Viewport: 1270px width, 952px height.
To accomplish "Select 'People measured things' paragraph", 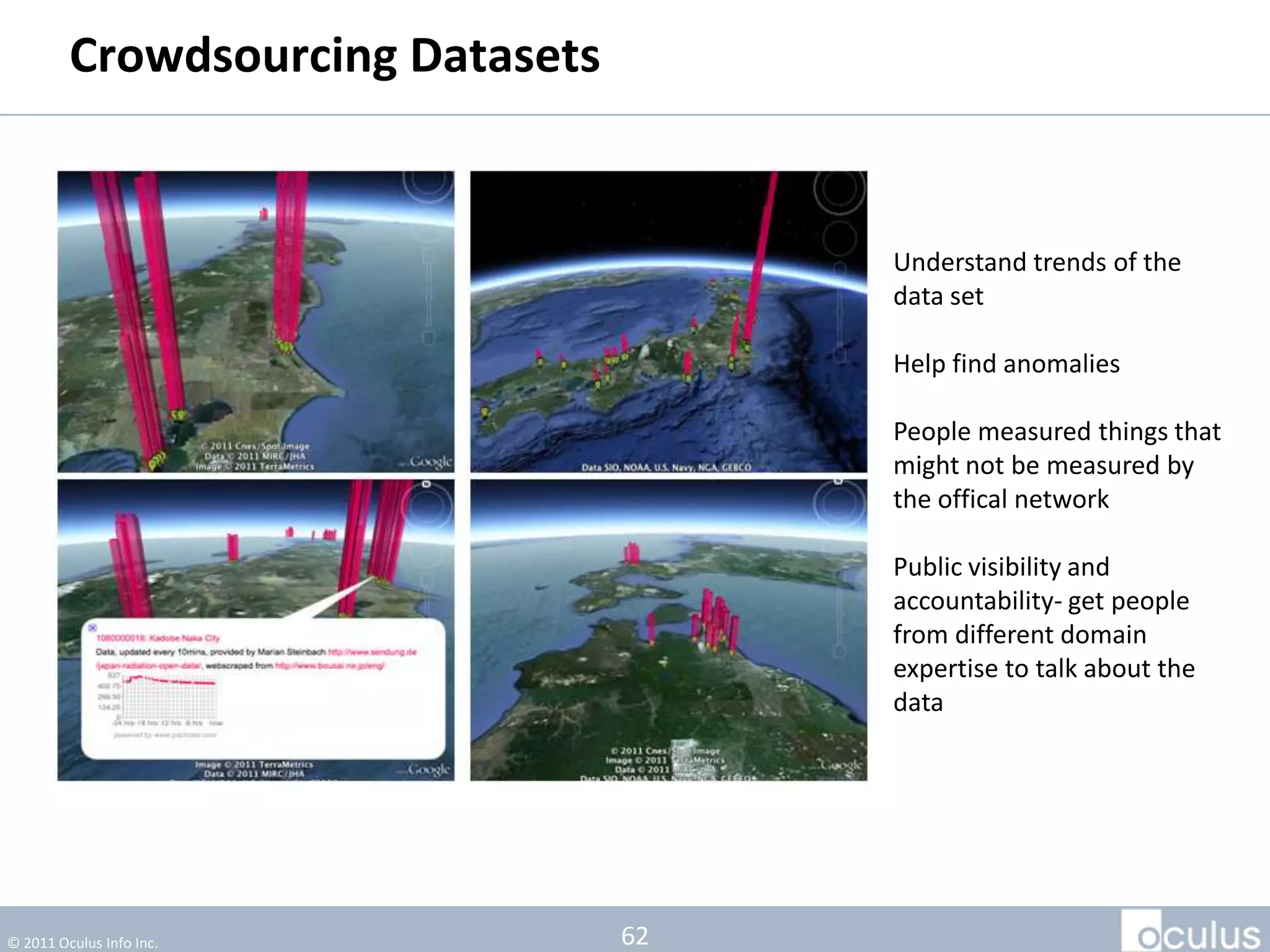I will tap(1057, 465).
